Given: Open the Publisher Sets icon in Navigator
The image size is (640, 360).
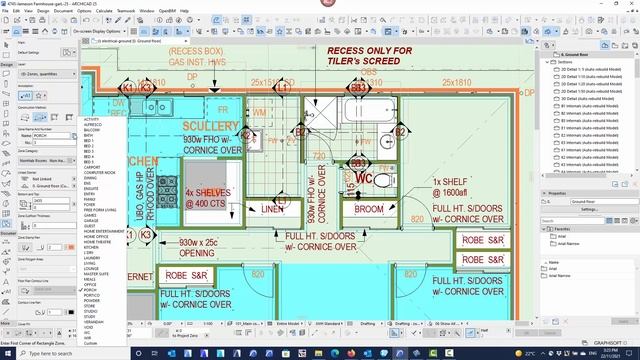Looking at the screenshot, I should tap(635, 45).
